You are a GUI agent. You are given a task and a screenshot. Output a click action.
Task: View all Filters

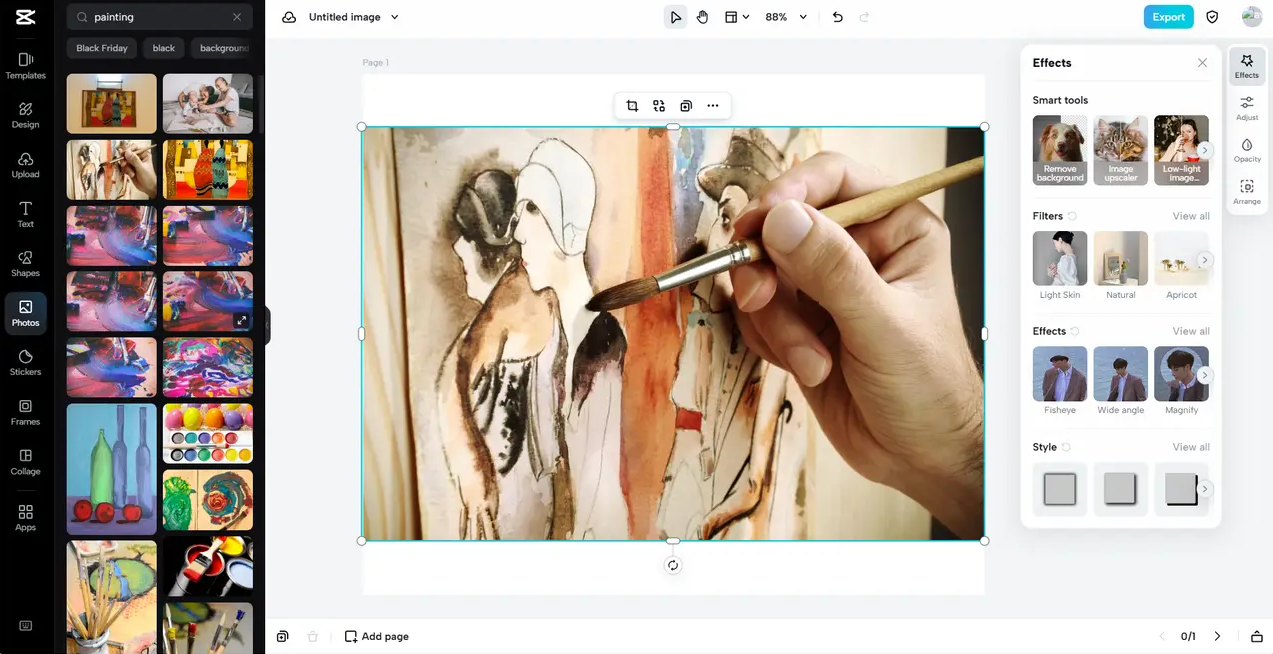tap(1191, 216)
